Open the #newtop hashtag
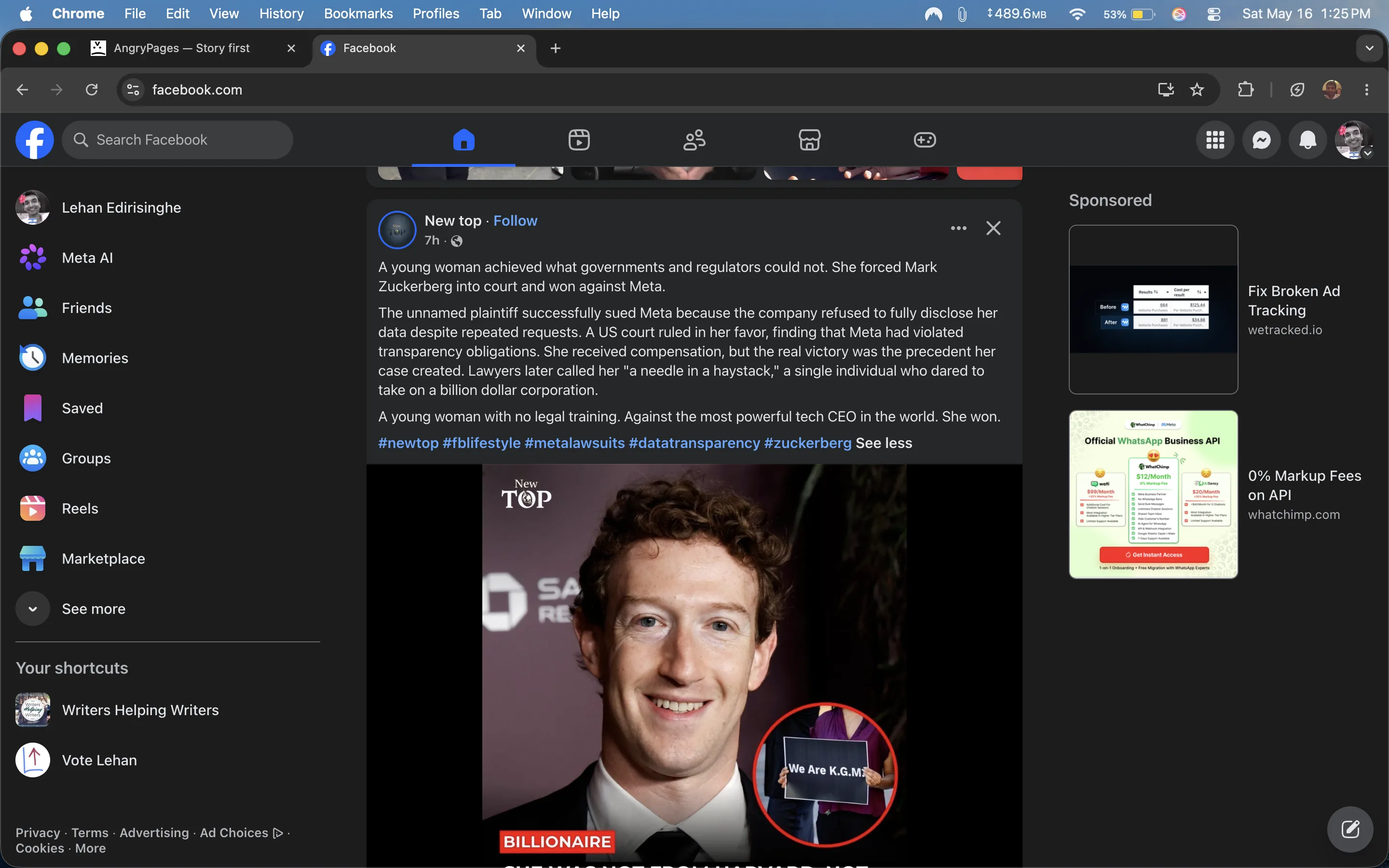Viewport: 1389px width, 868px height. [x=408, y=443]
